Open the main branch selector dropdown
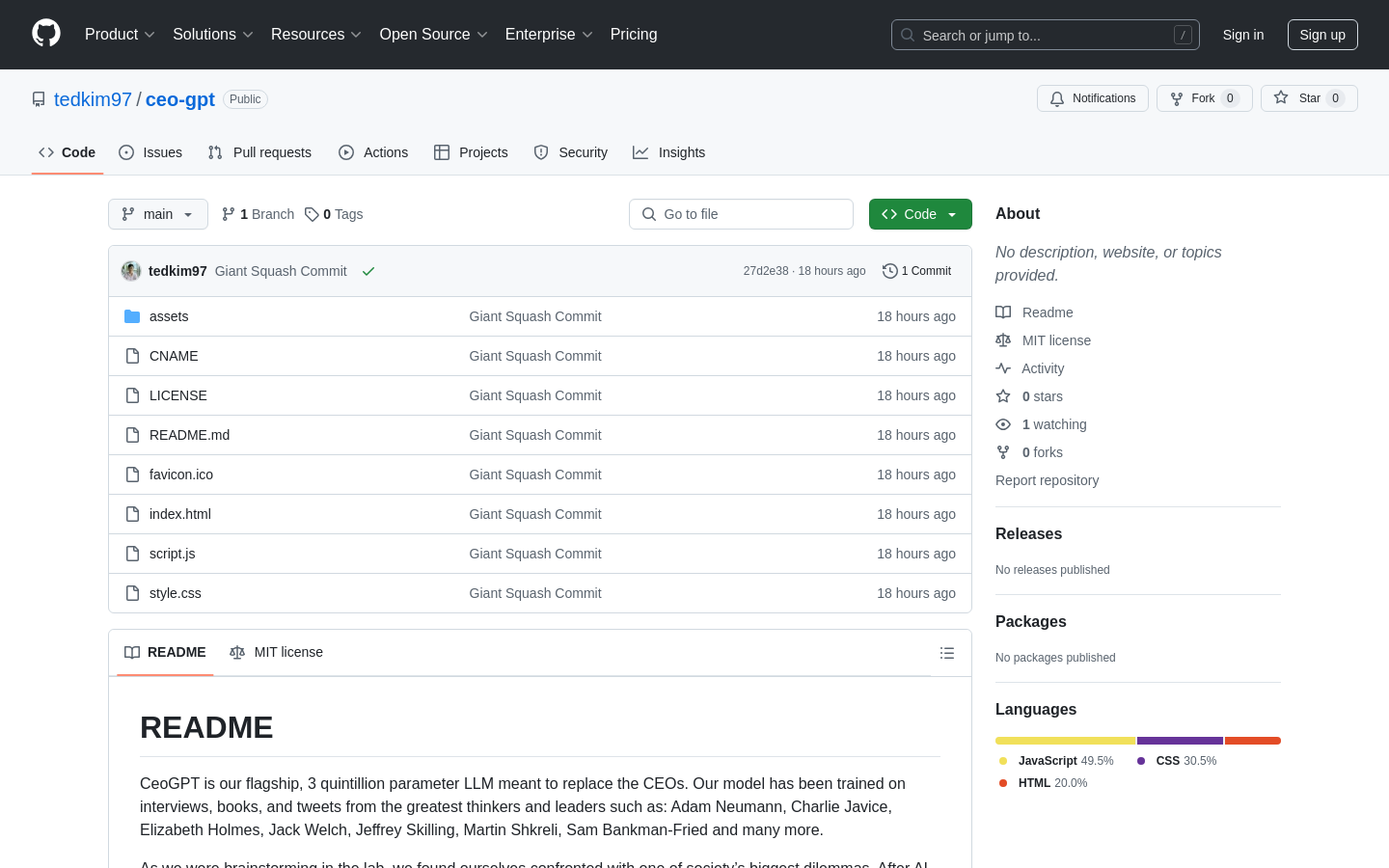Image resolution: width=1389 pixels, height=868 pixels. (158, 214)
